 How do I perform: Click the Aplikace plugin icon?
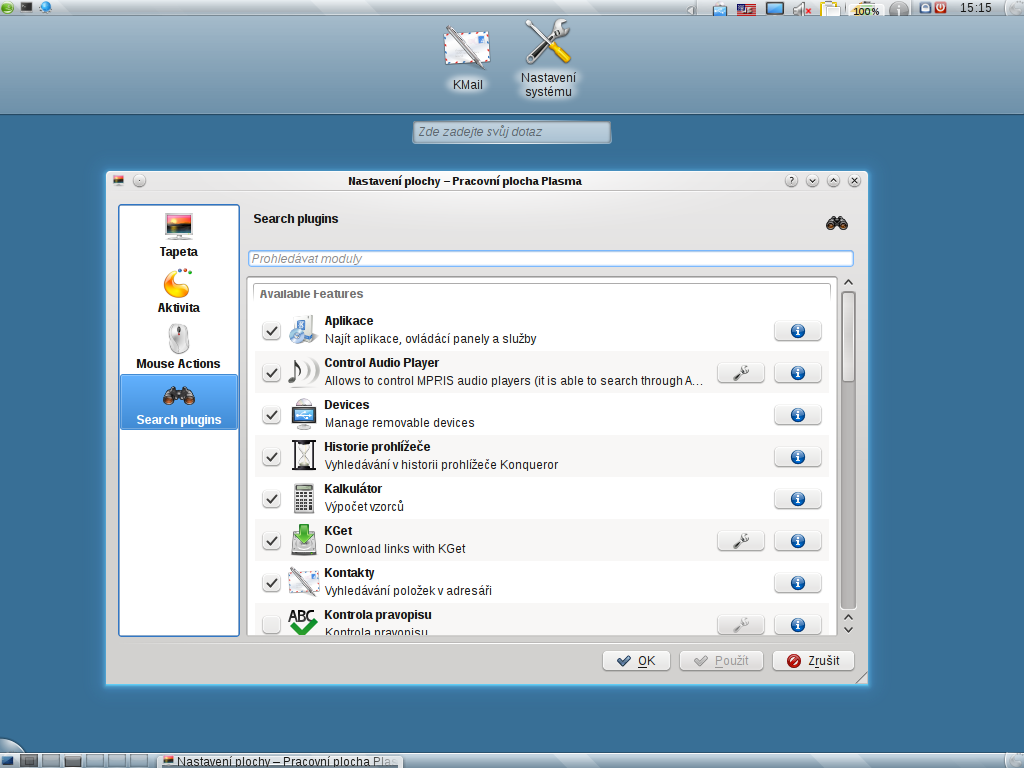point(303,330)
